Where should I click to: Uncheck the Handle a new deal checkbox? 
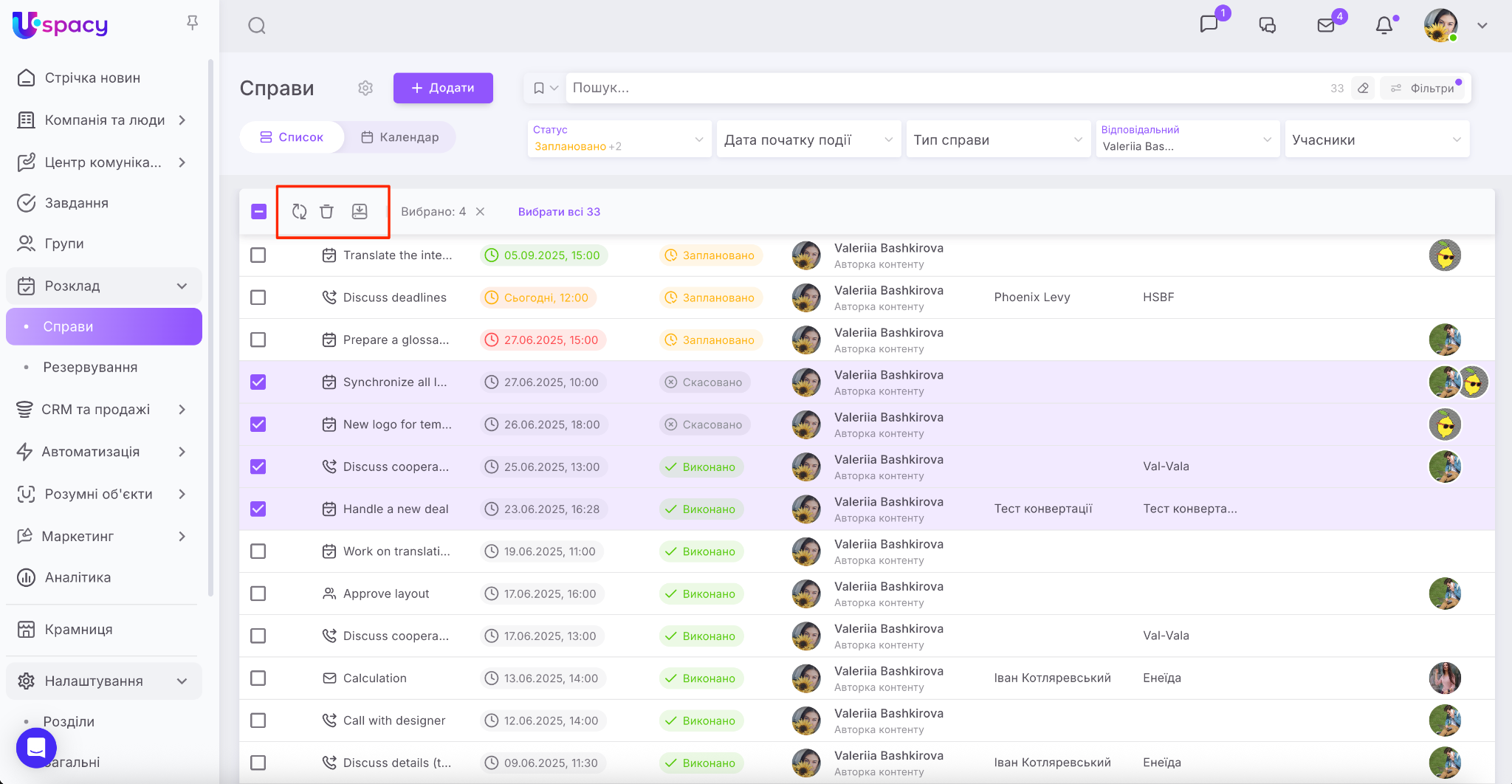point(258,509)
